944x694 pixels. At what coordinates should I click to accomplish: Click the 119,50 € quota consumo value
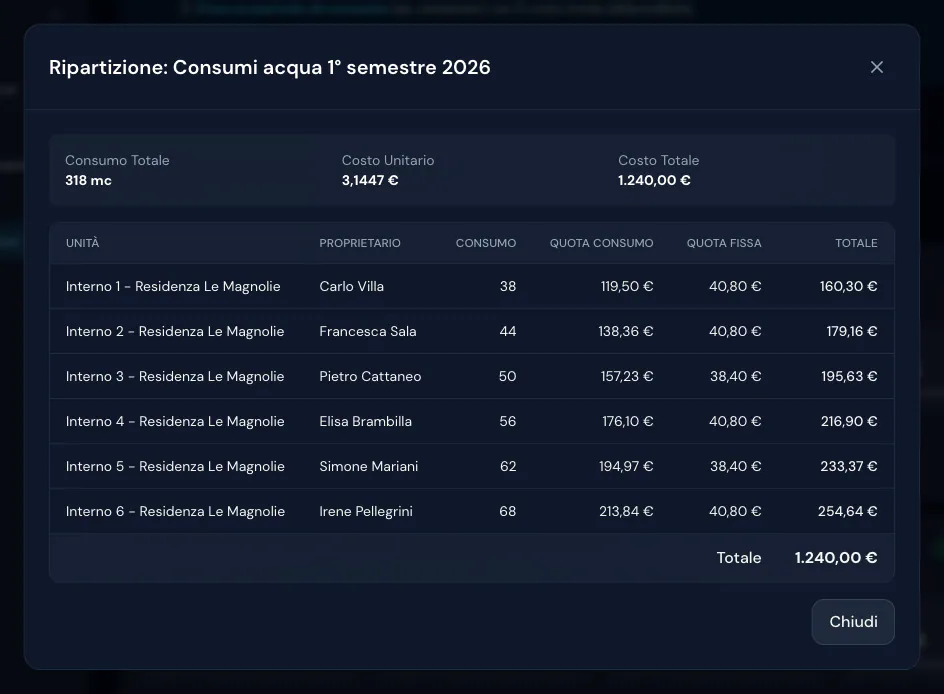(627, 287)
